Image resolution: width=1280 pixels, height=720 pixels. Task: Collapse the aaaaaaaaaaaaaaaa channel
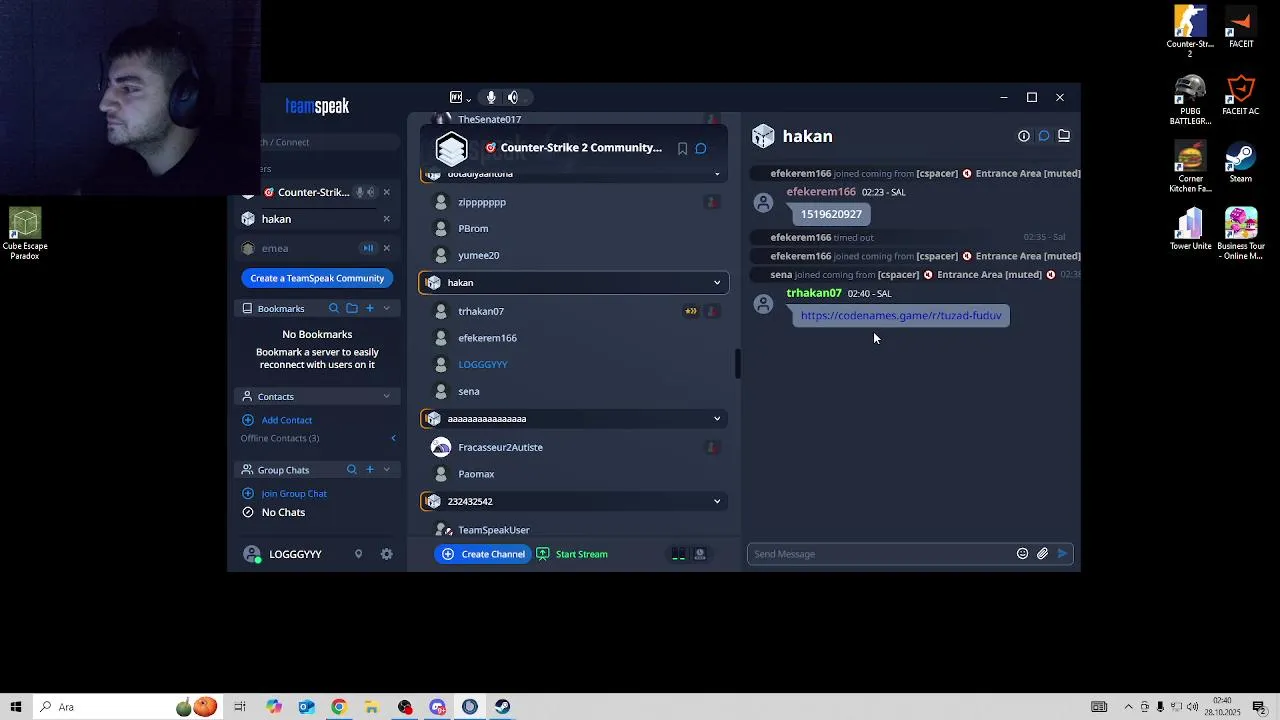tap(717, 419)
